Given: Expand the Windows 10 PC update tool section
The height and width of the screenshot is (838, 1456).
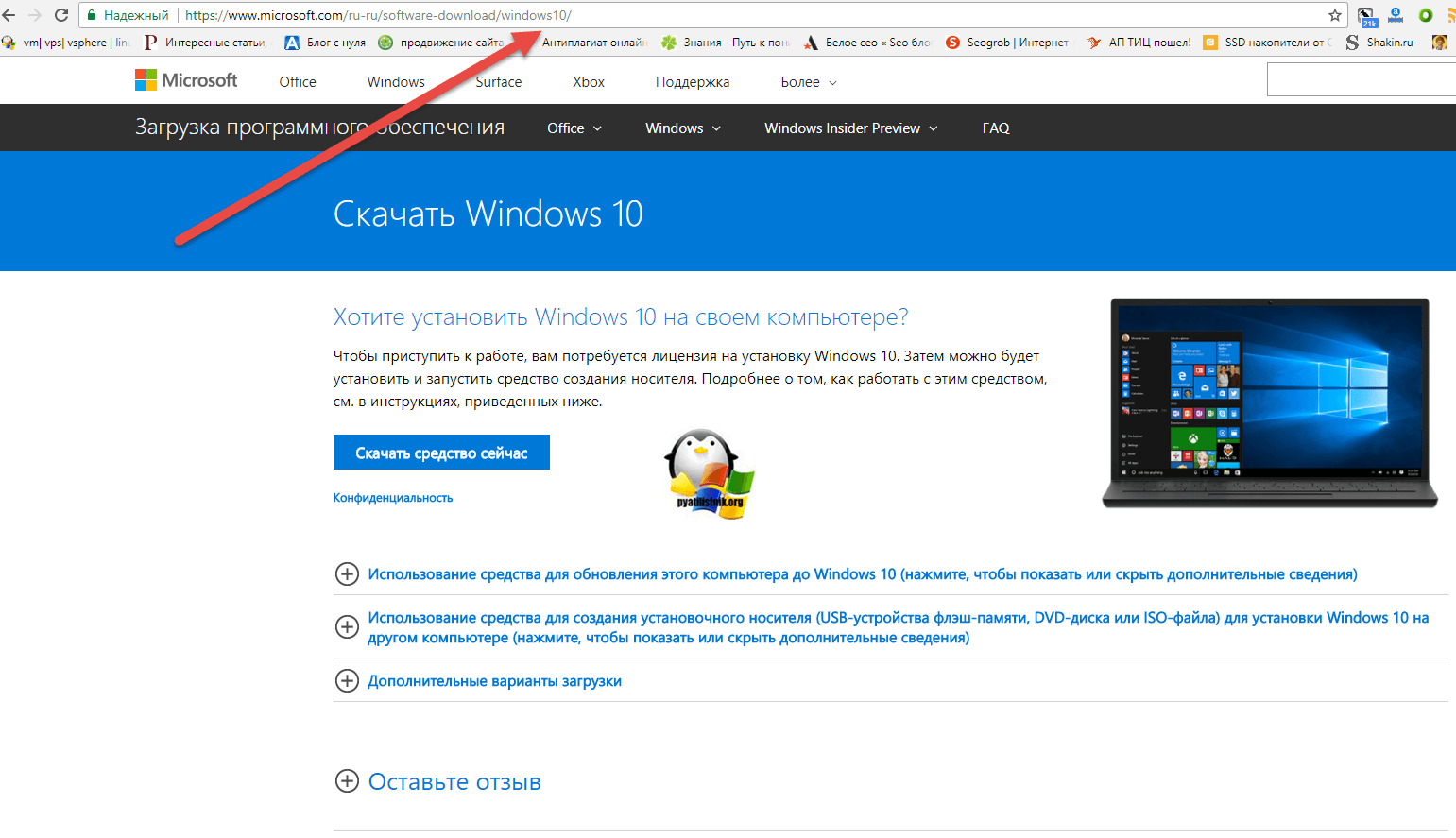Looking at the screenshot, I should [x=348, y=574].
